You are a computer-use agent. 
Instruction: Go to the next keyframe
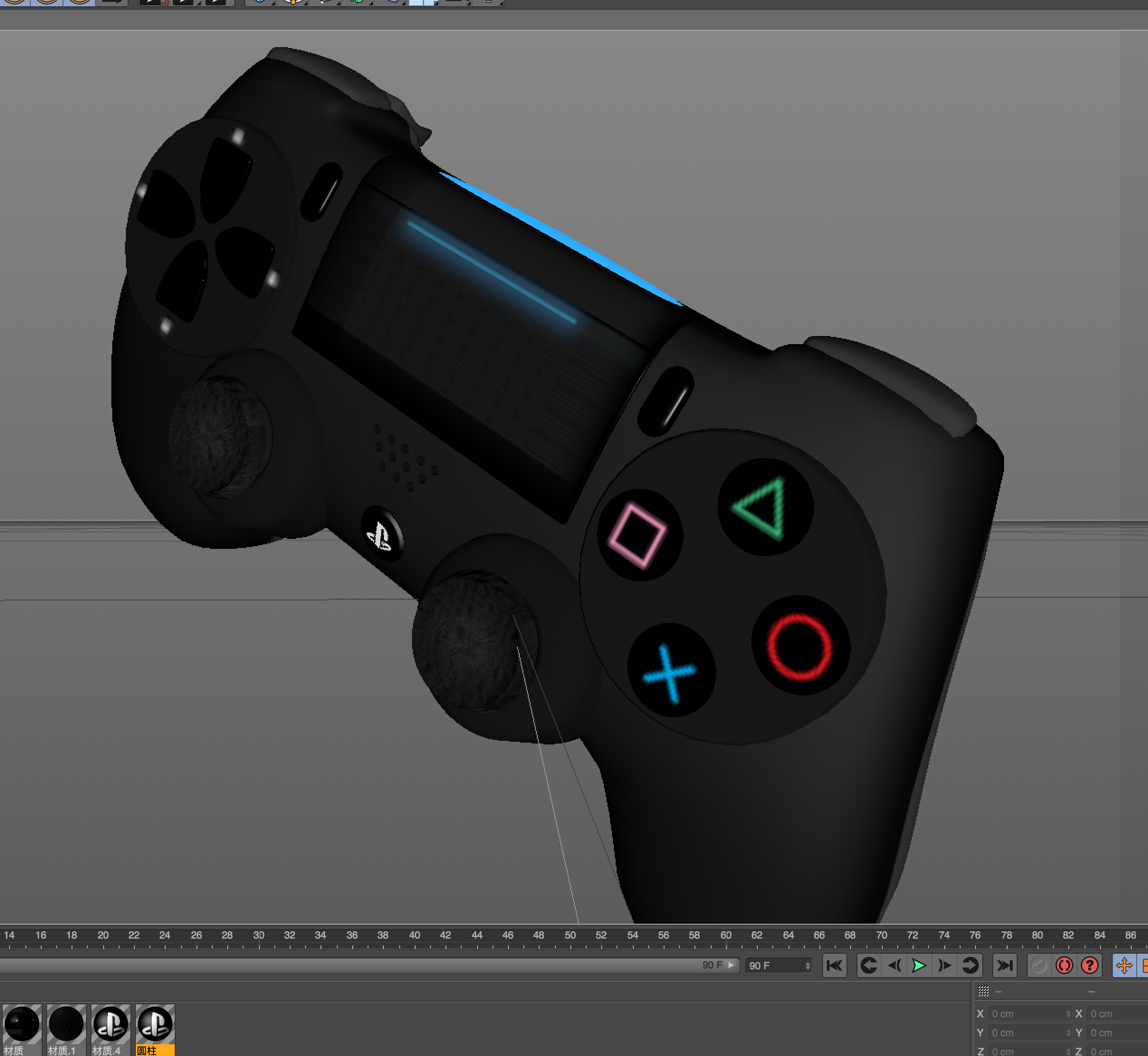pos(970,965)
